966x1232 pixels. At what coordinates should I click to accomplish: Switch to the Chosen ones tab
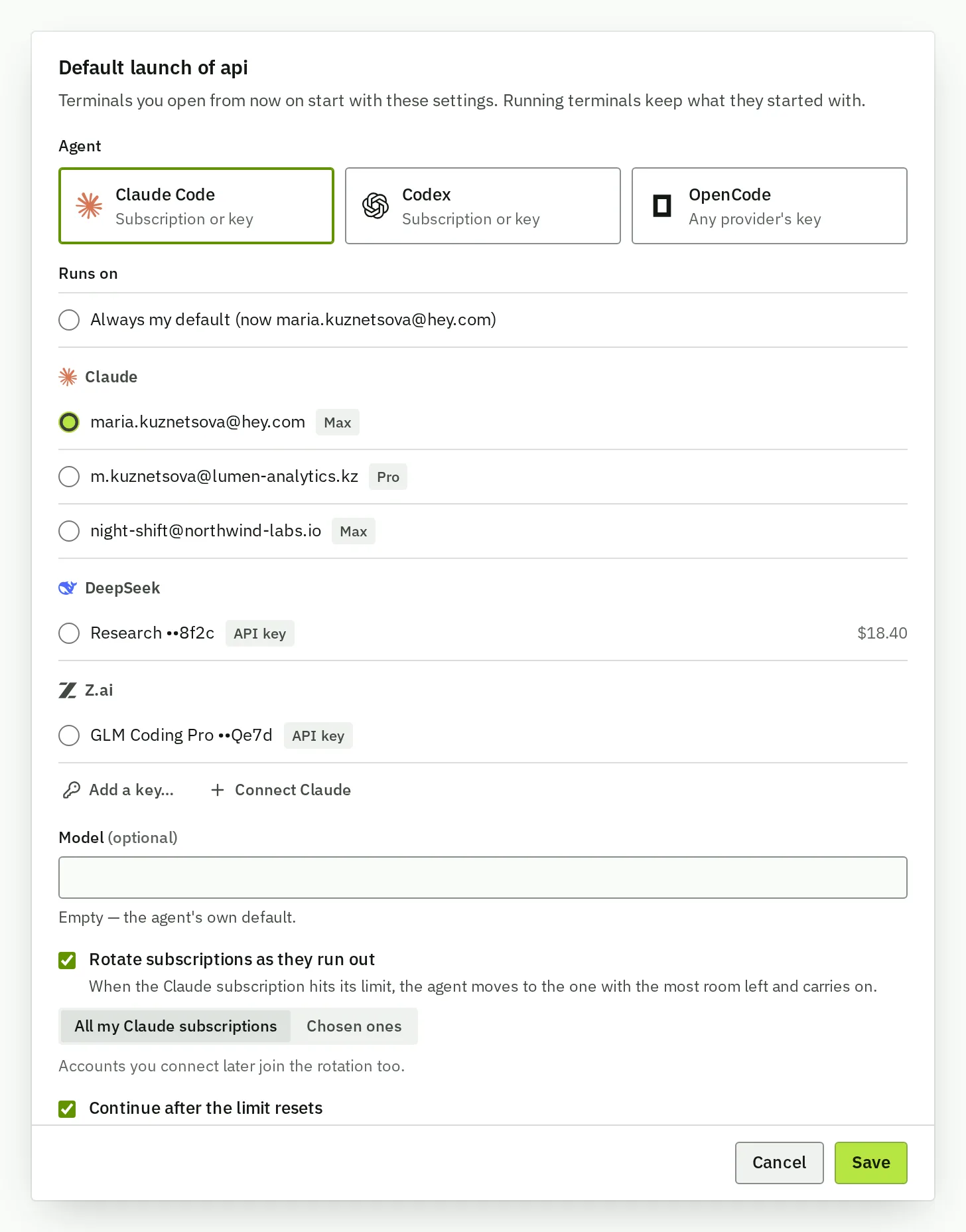point(354,1026)
